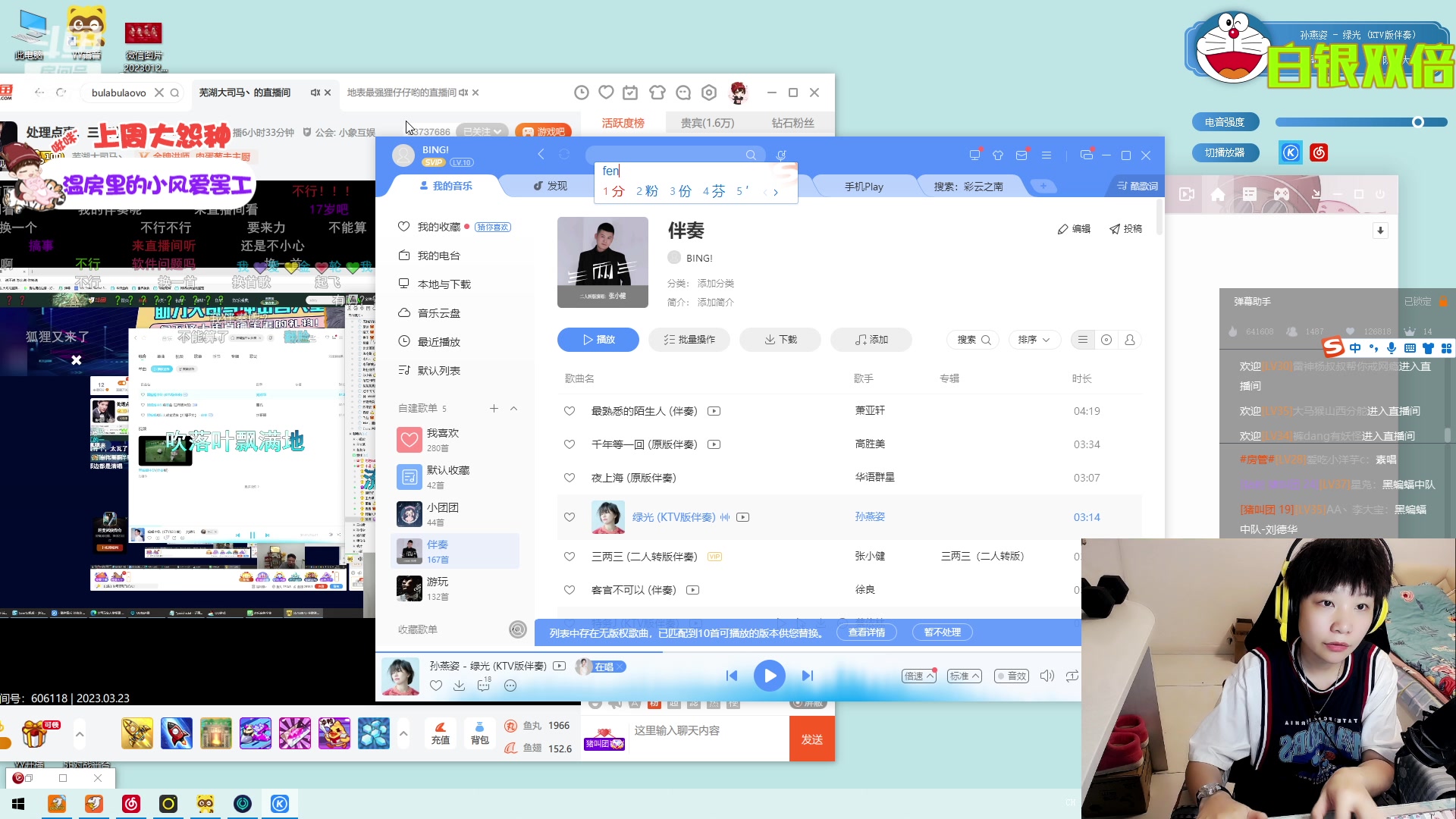Click 发送 to send chat message
1456x819 pixels.
click(812, 739)
